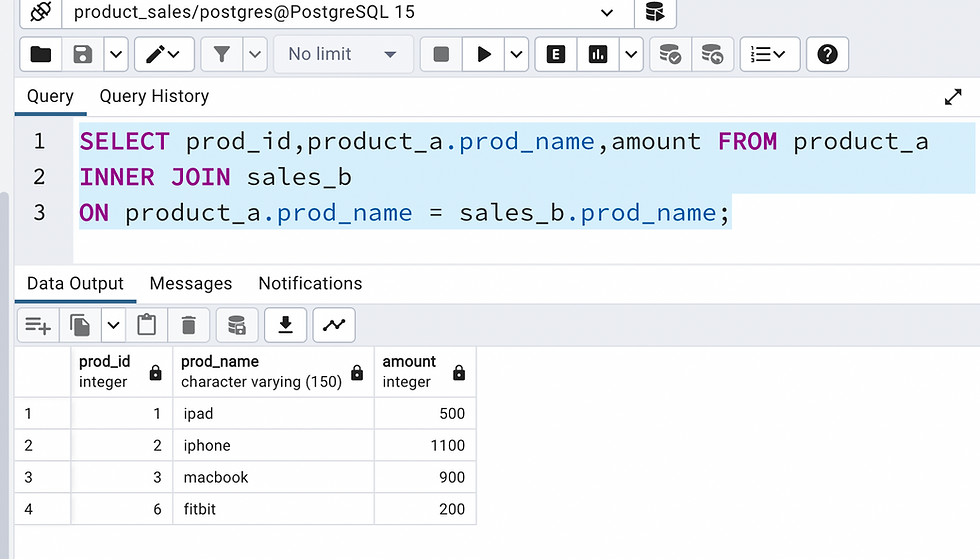
Task: Select the prod_id column header
Action: tap(122, 372)
